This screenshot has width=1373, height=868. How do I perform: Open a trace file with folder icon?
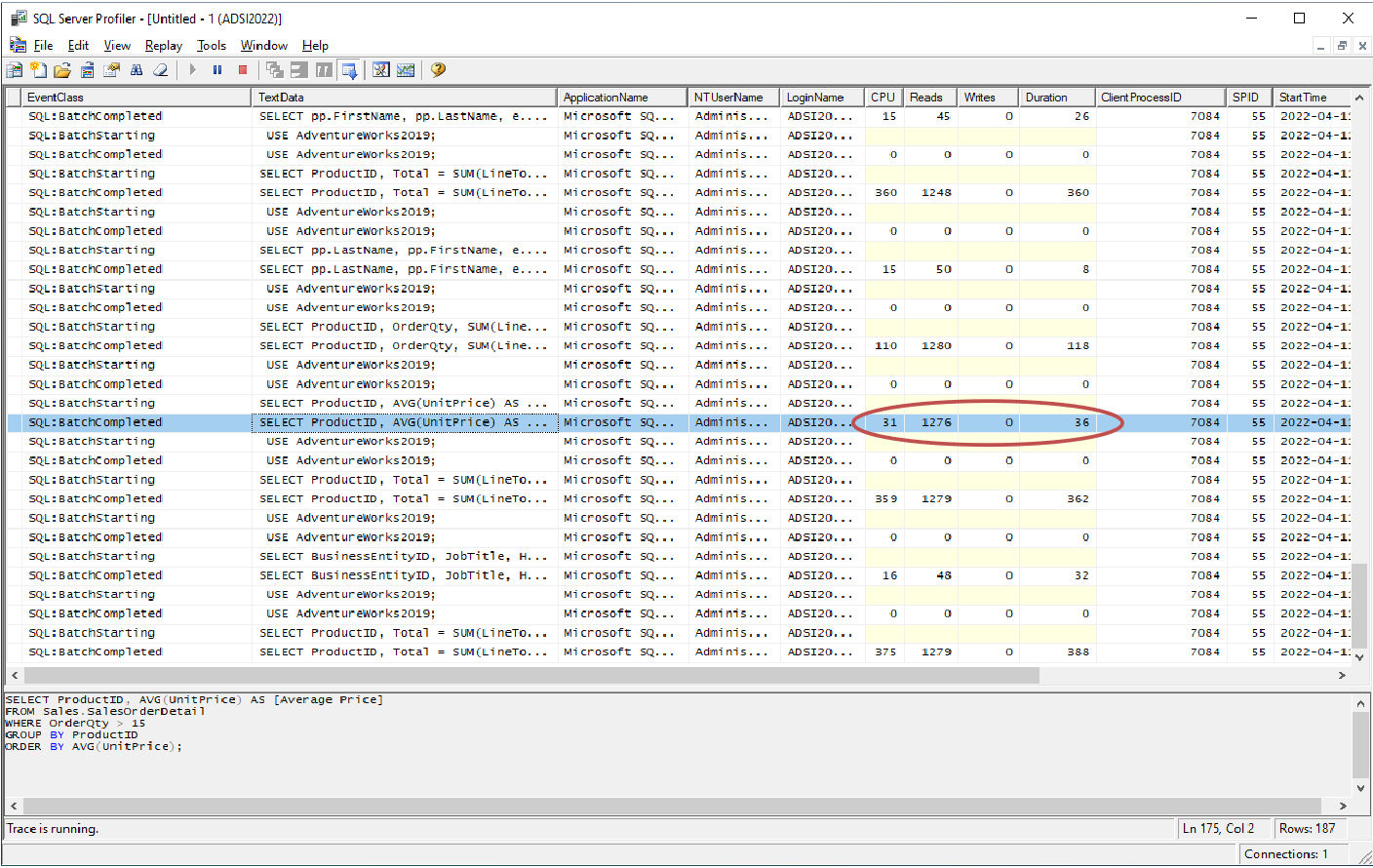tap(62, 70)
